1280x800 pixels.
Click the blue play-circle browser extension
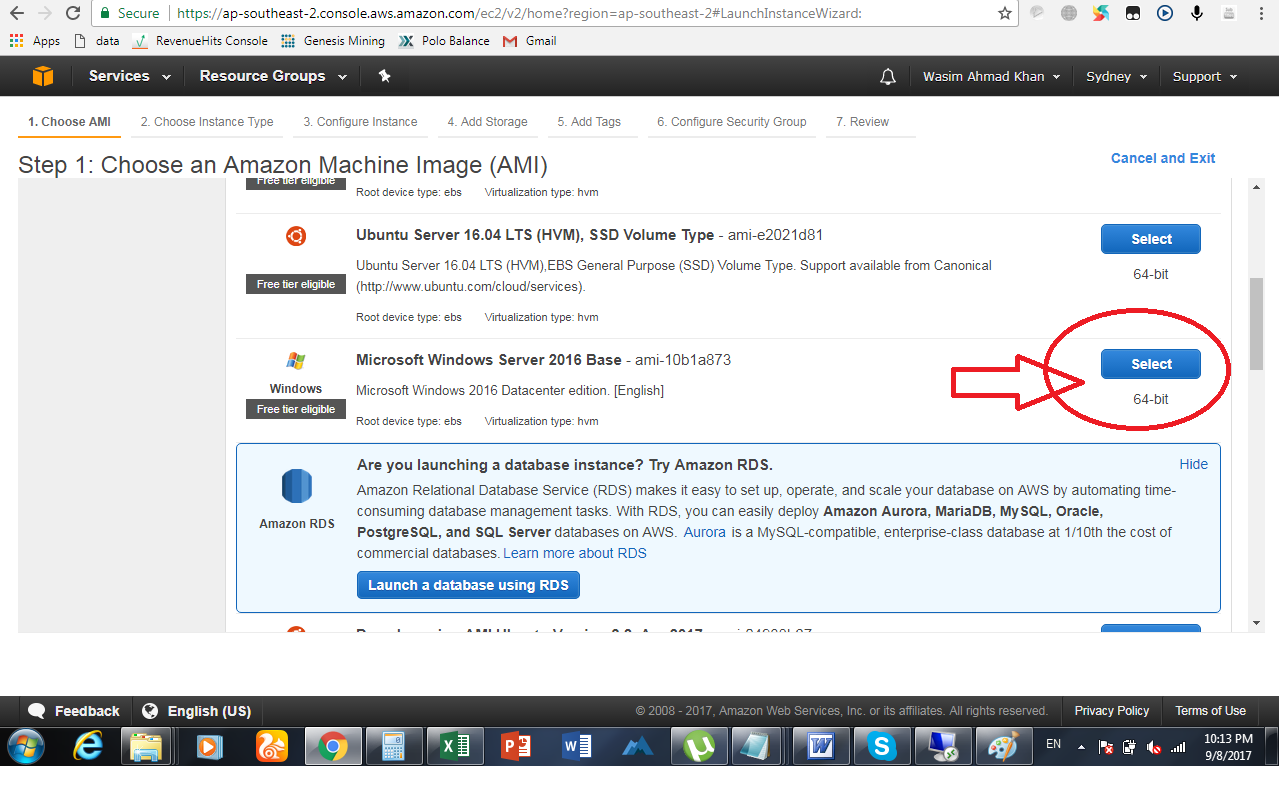[x=1165, y=13]
